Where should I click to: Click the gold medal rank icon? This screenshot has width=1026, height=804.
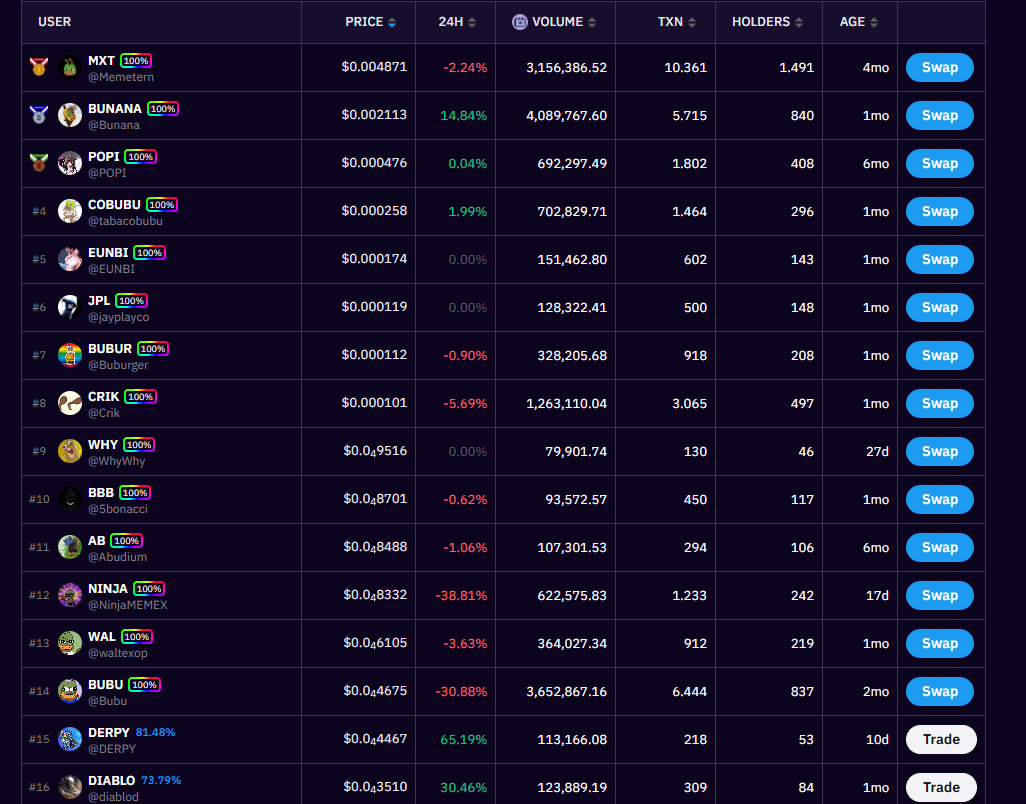39,67
